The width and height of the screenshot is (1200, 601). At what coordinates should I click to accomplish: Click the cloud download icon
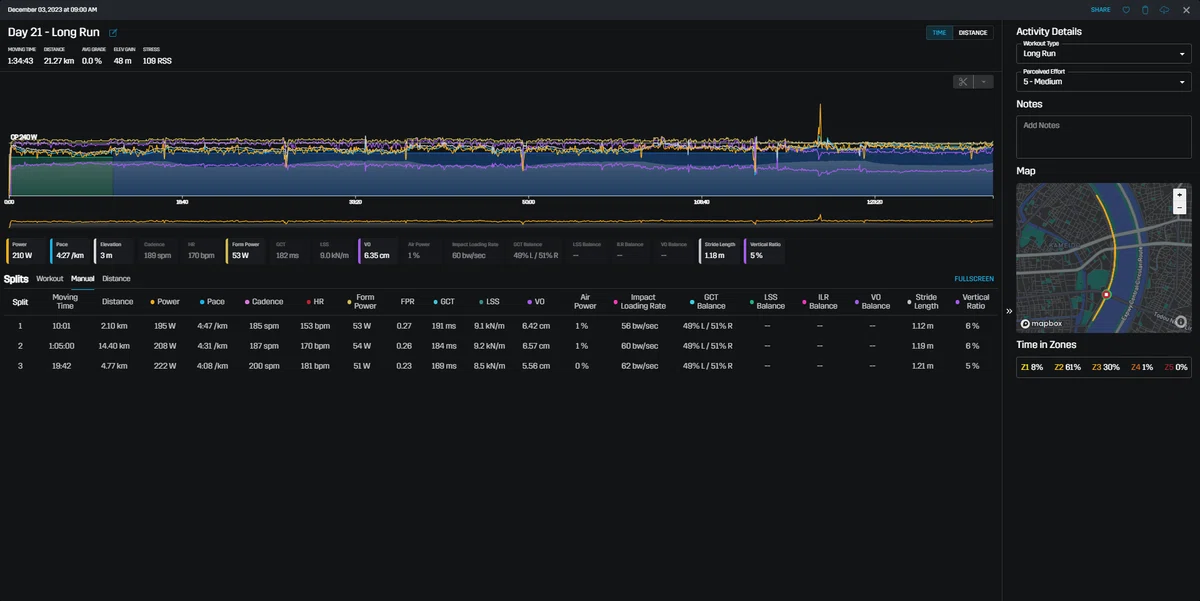[1164, 10]
